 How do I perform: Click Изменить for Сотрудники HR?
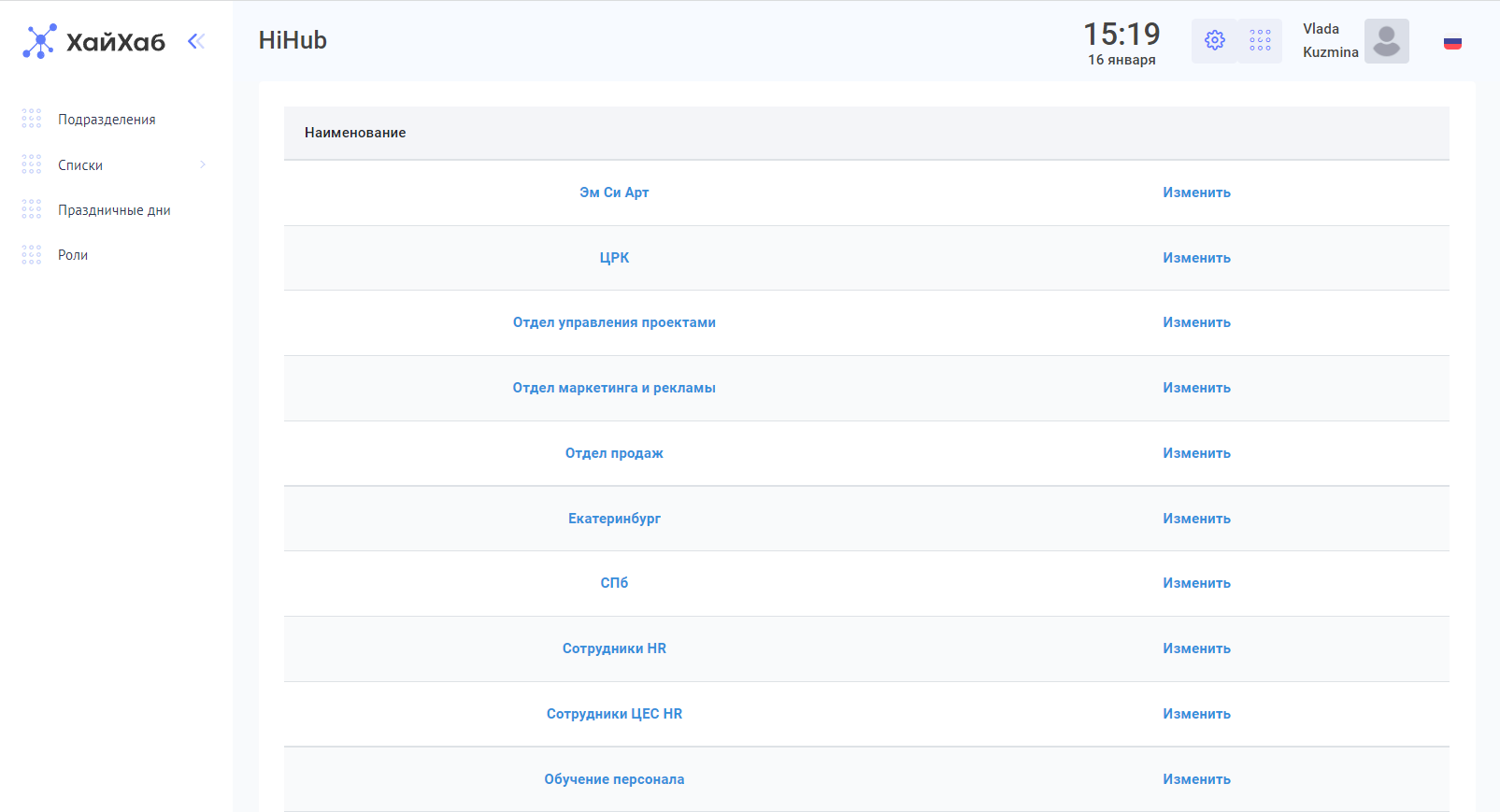[x=1196, y=648]
